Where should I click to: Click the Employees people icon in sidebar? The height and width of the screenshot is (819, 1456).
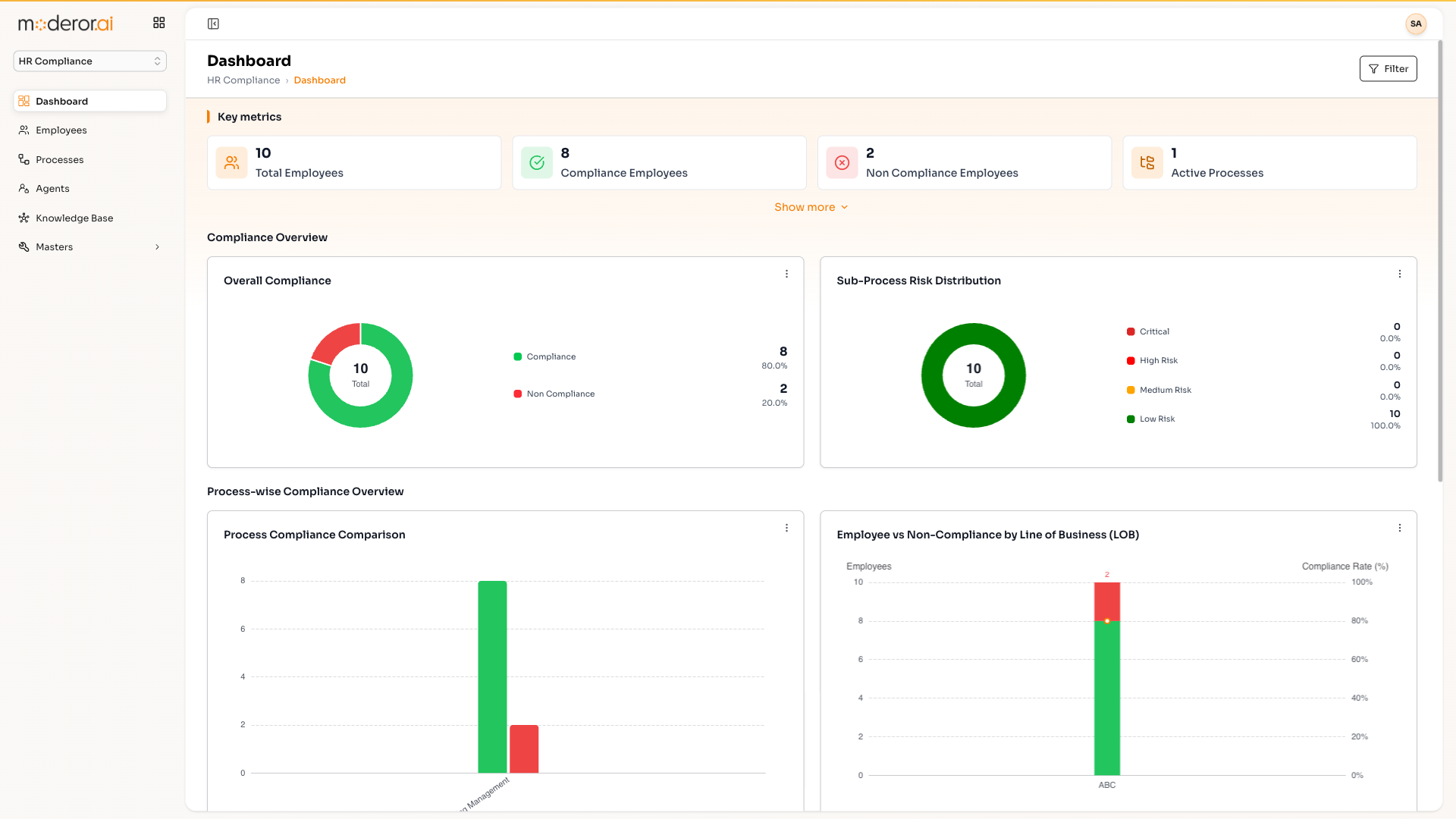(x=24, y=130)
